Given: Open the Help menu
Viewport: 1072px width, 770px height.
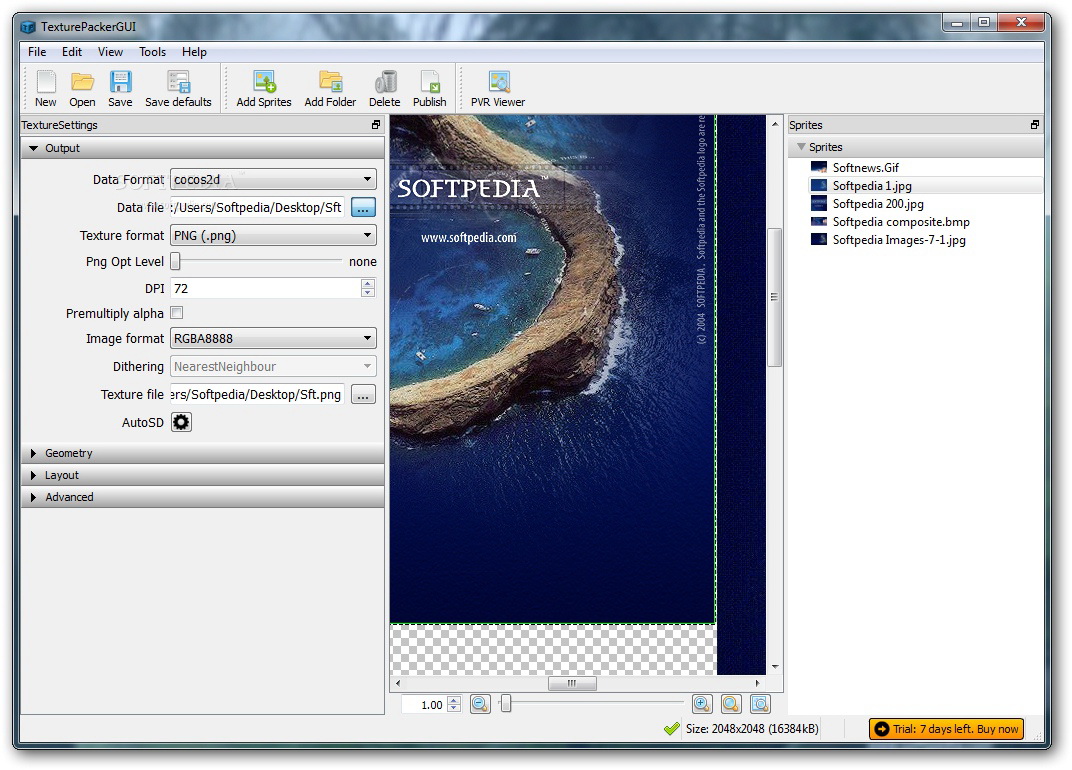Looking at the screenshot, I should tap(194, 52).
